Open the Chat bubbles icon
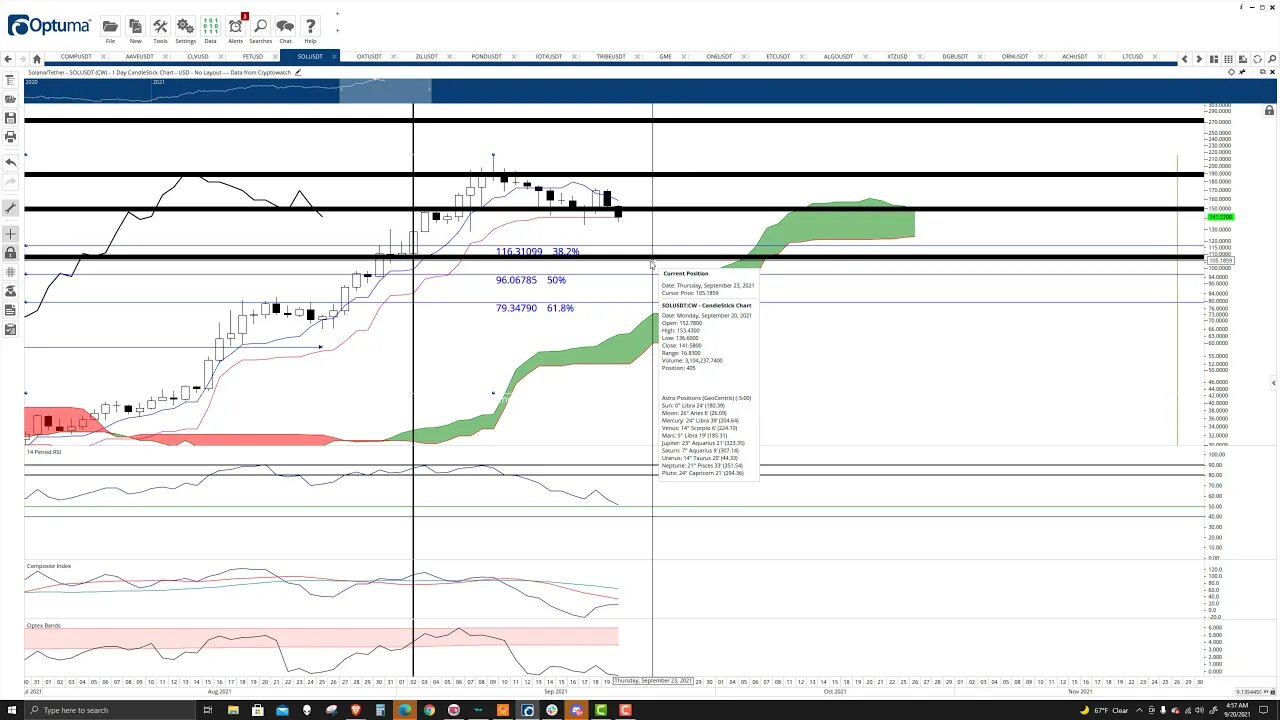This screenshot has height=720, width=1280. tap(285, 26)
